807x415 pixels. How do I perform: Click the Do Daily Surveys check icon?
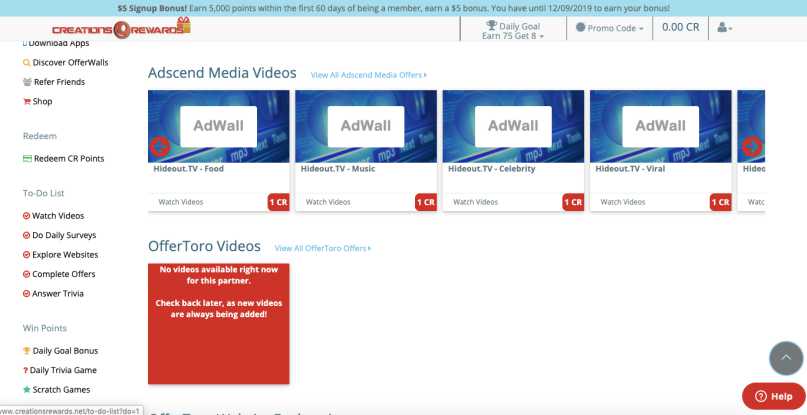tap(27, 235)
